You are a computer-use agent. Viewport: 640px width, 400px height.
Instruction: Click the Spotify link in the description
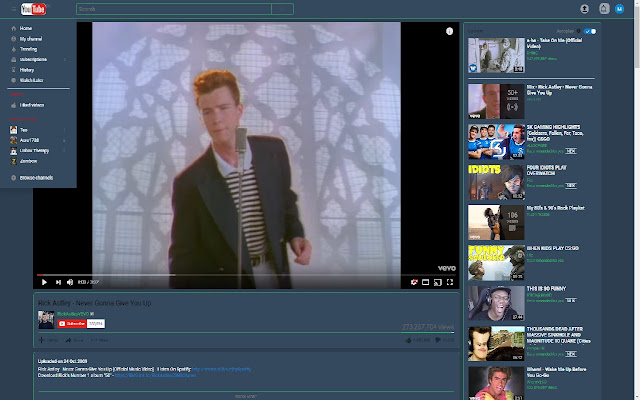(x=222, y=369)
